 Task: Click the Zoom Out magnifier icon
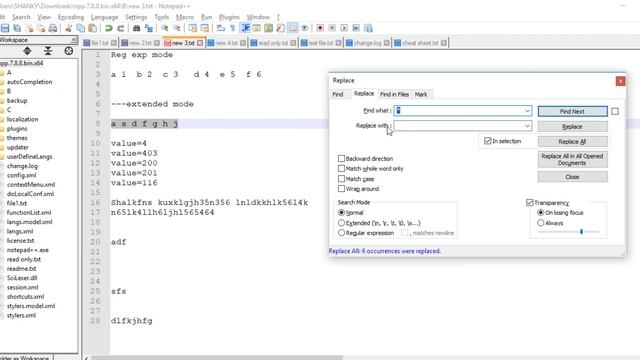pos(177,28)
